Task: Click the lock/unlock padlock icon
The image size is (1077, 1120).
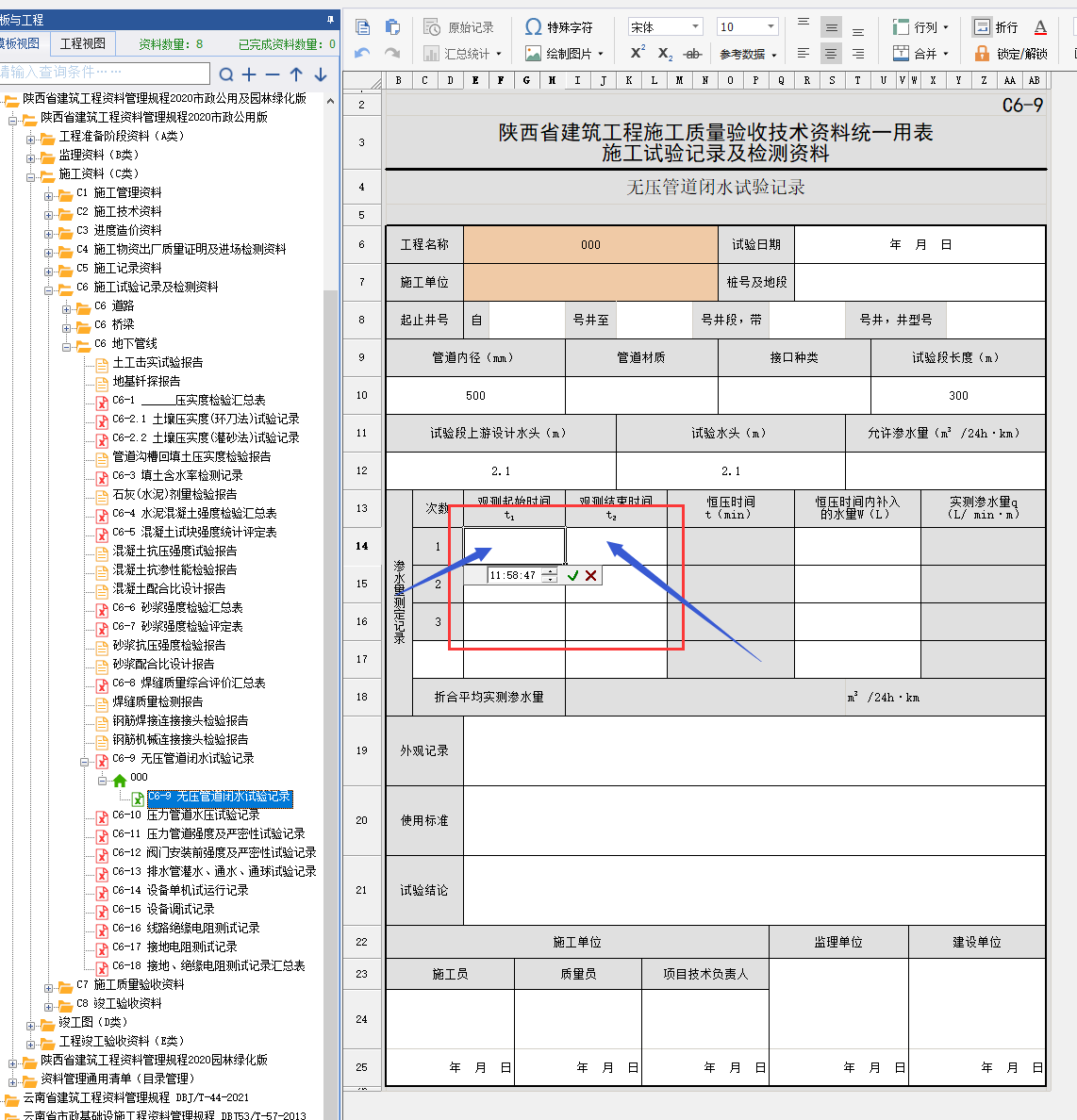Action: (x=982, y=54)
